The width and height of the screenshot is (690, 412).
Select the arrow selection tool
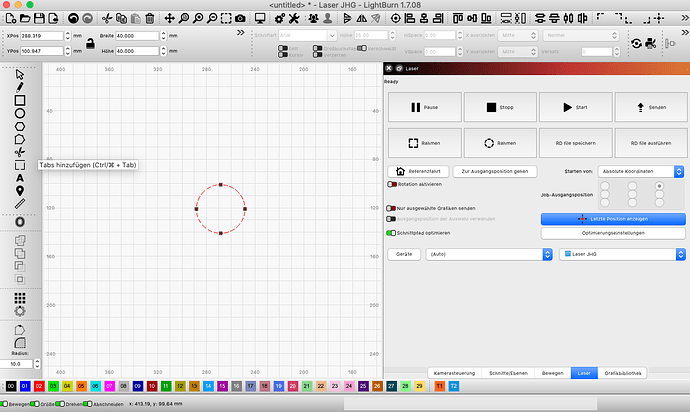click(20, 74)
